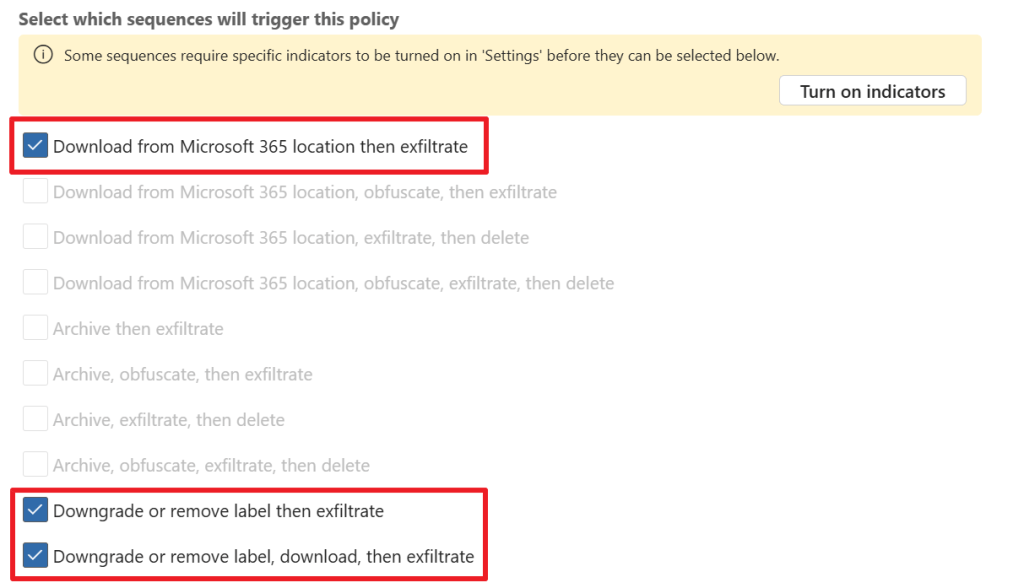Check the Archive, exfiltrate, then delete box

[x=35, y=420]
